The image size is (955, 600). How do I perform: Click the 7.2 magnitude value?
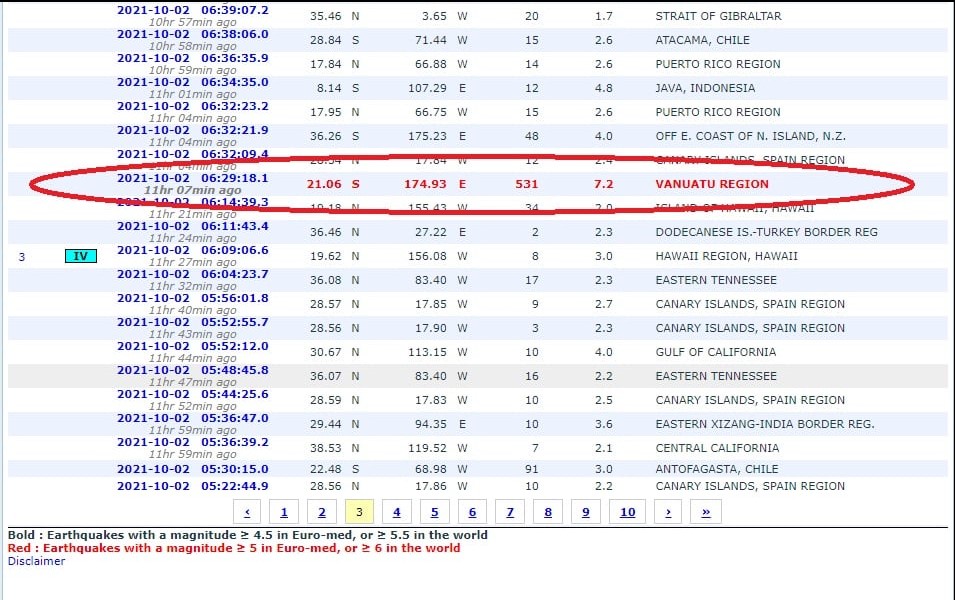[x=604, y=184]
